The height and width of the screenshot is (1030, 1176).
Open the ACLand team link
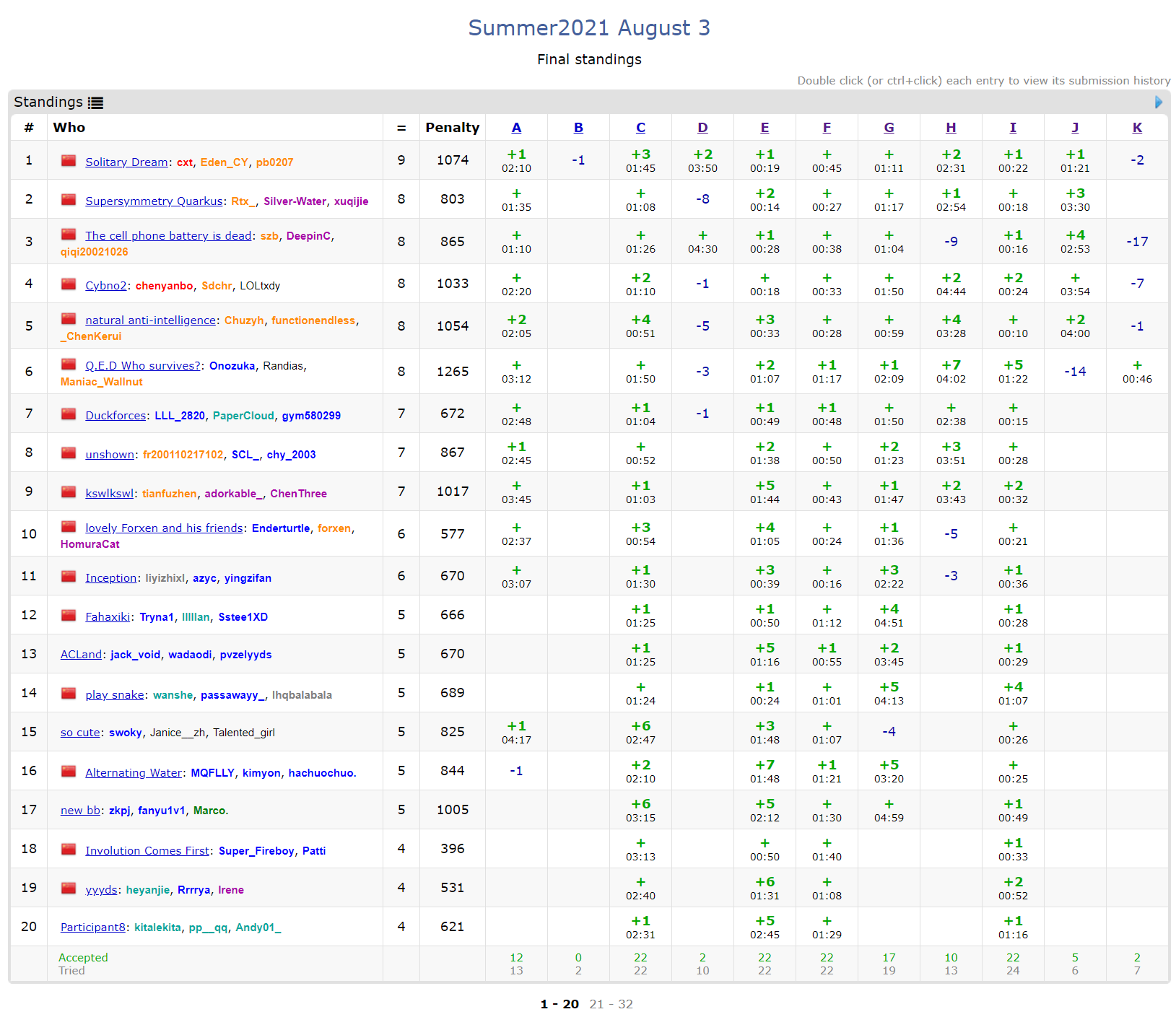click(x=81, y=655)
